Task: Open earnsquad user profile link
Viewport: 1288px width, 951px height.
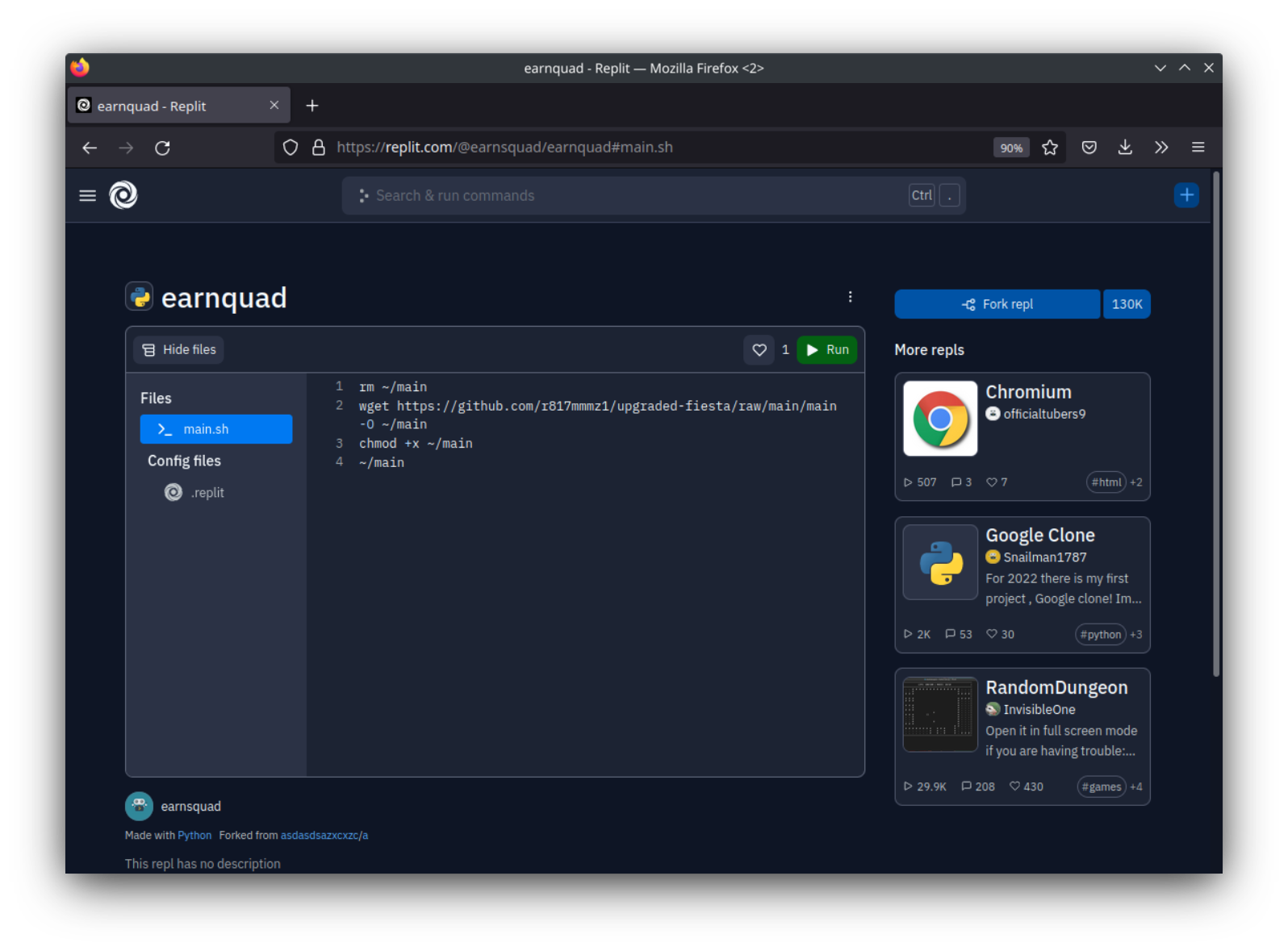Action: click(x=190, y=807)
